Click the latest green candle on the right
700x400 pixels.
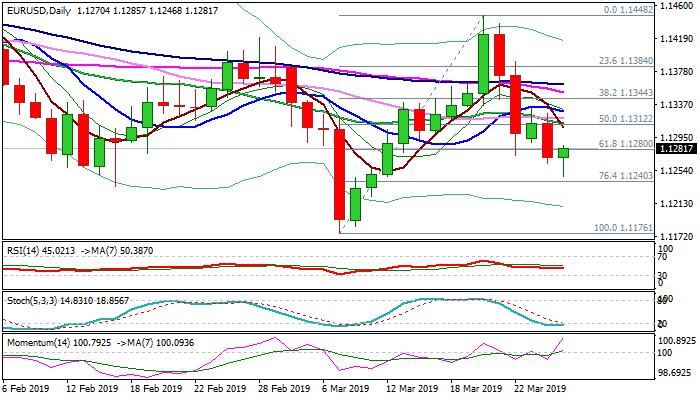pos(563,152)
